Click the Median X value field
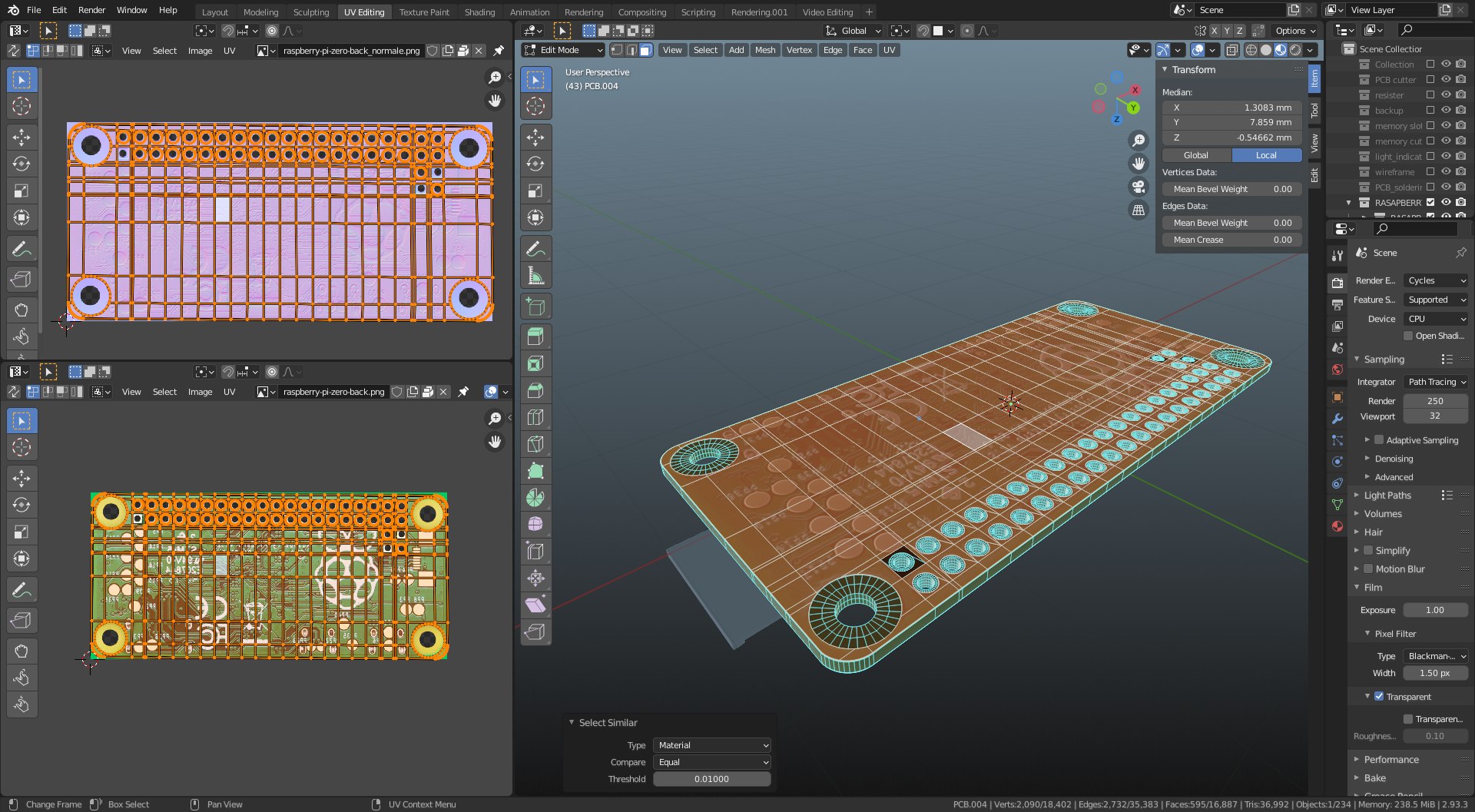 (x=1232, y=108)
